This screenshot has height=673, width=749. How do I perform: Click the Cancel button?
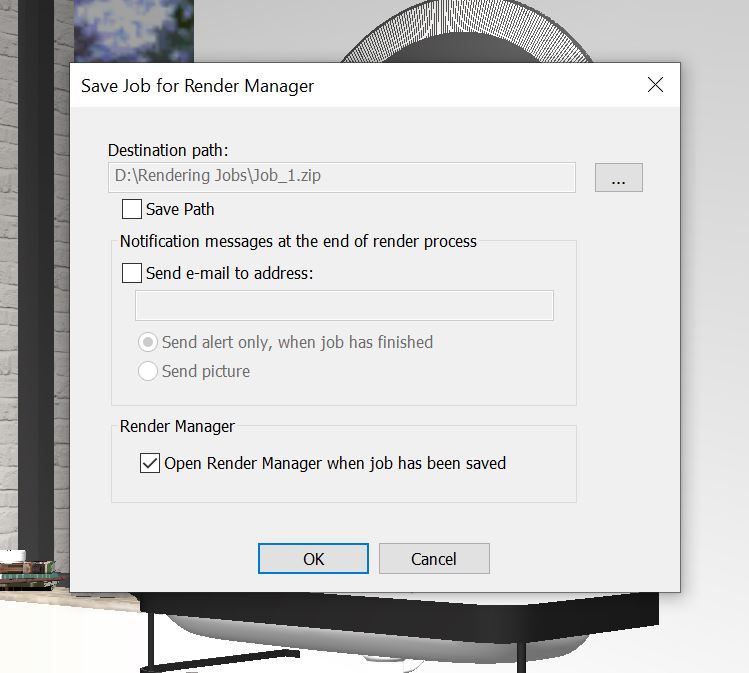coord(434,558)
